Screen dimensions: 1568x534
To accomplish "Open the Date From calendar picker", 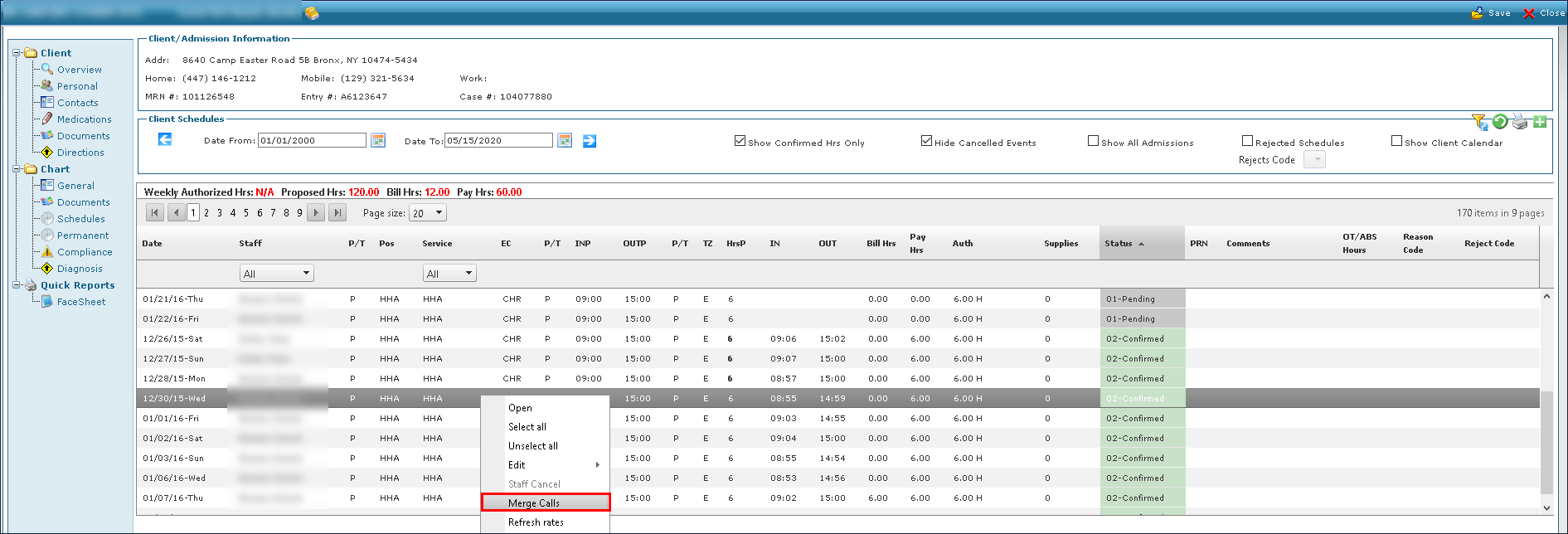I will [378, 141].
